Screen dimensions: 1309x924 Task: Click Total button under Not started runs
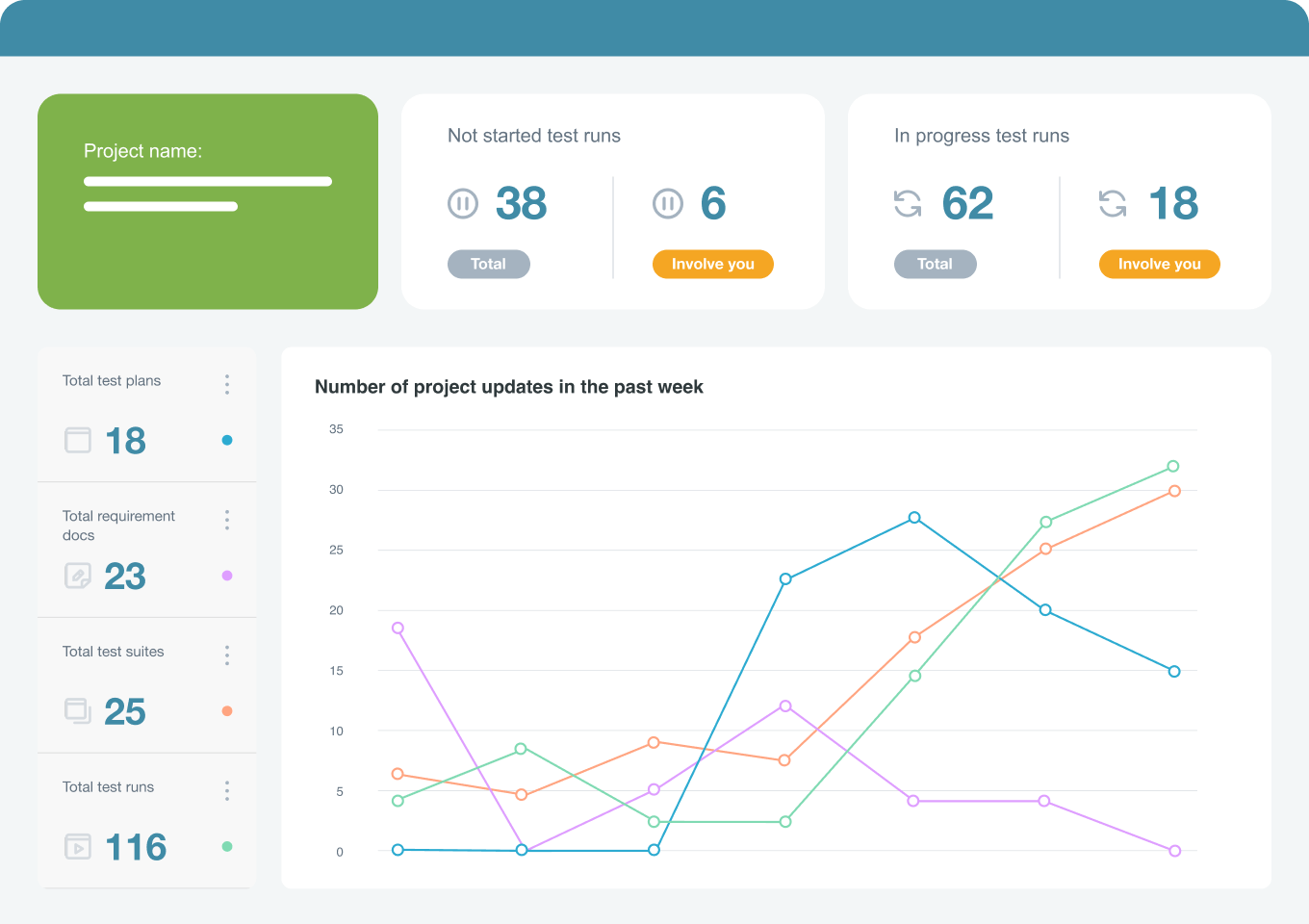pos(489,264)
